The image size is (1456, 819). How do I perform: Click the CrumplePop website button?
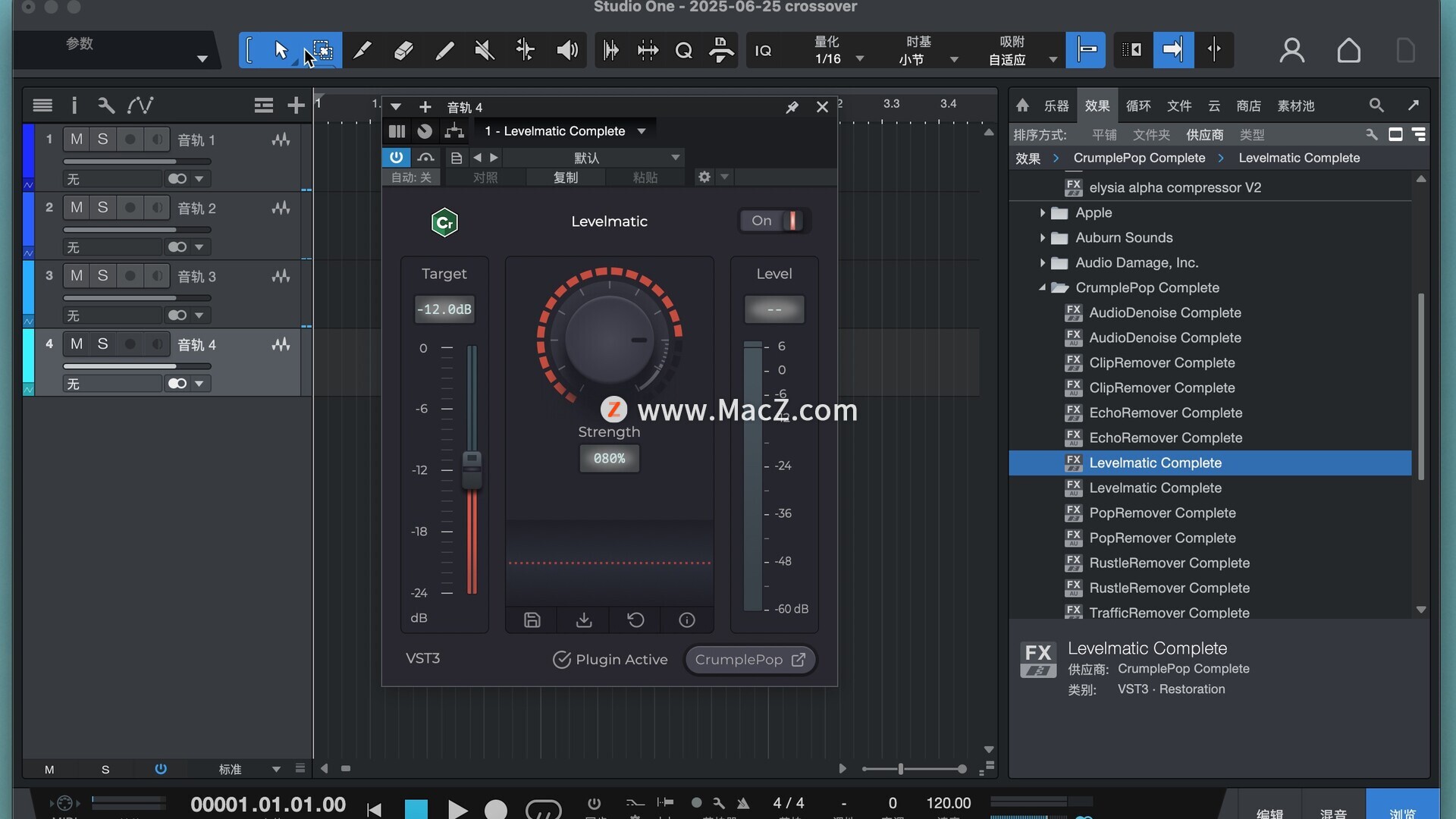[x=750, y=660]
